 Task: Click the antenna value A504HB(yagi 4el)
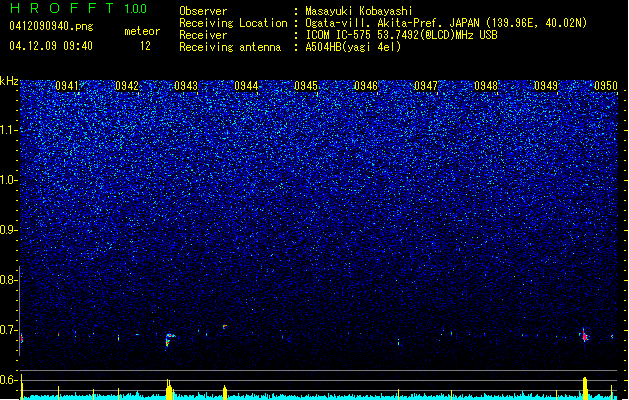click(353, 47)
